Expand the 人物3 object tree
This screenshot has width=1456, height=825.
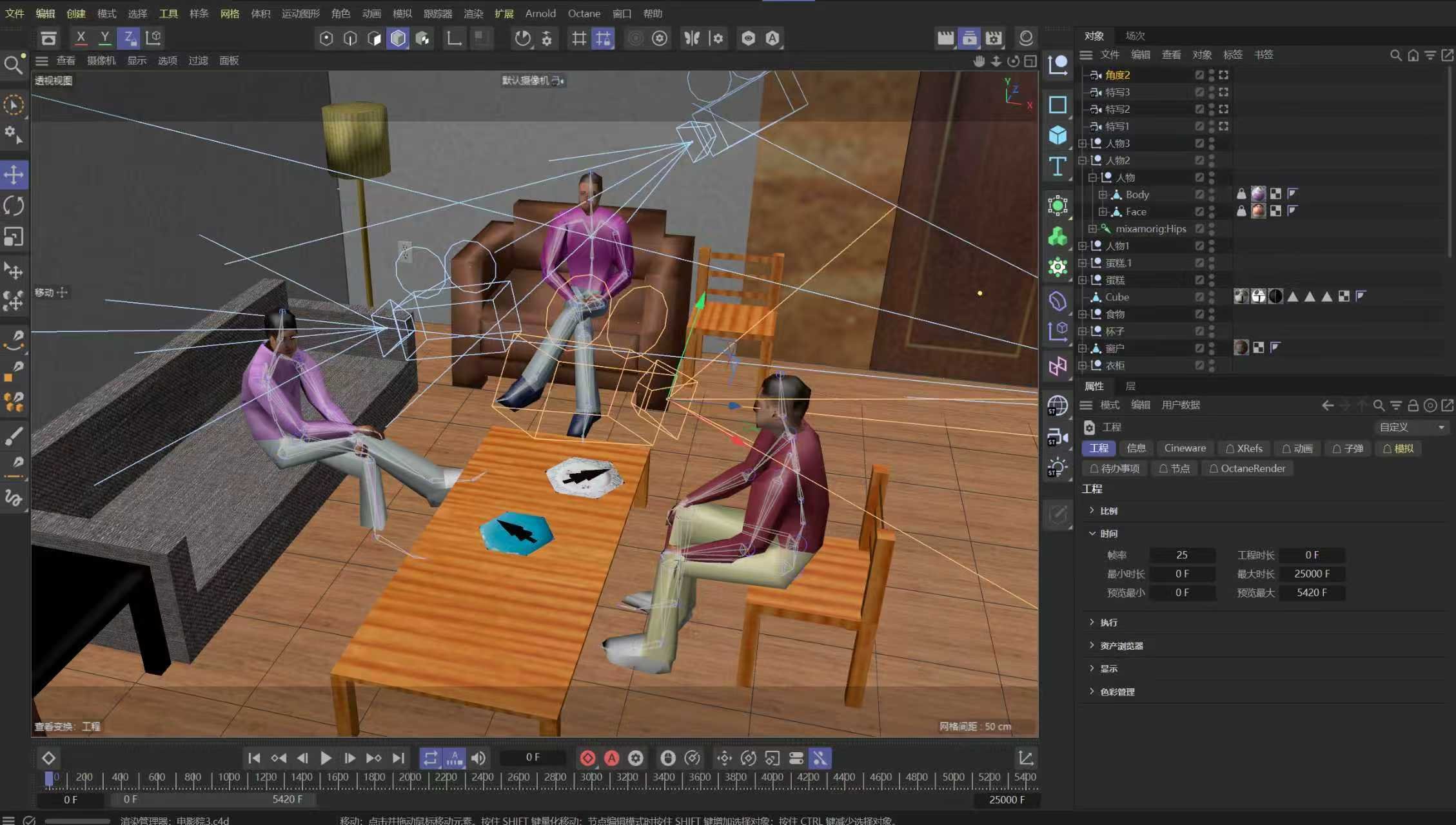1083,143
